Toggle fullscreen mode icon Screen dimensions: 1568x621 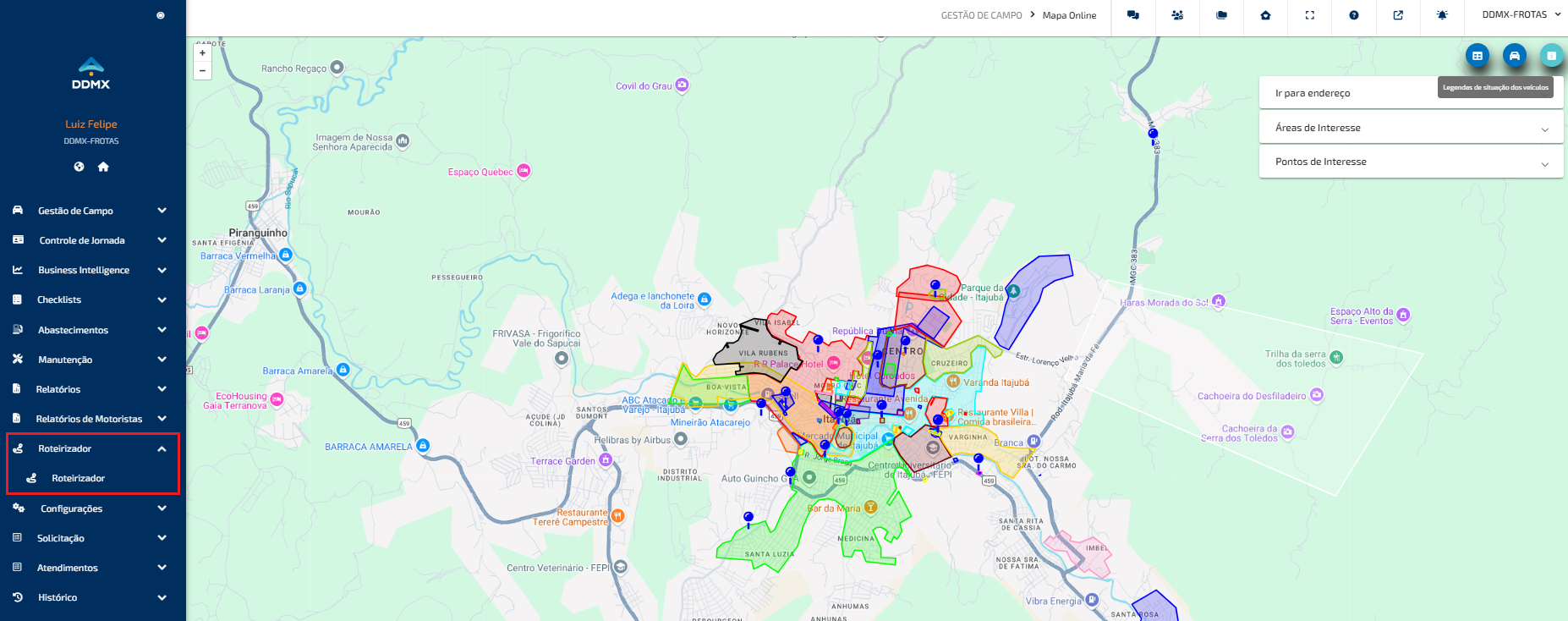(1310, 15)
